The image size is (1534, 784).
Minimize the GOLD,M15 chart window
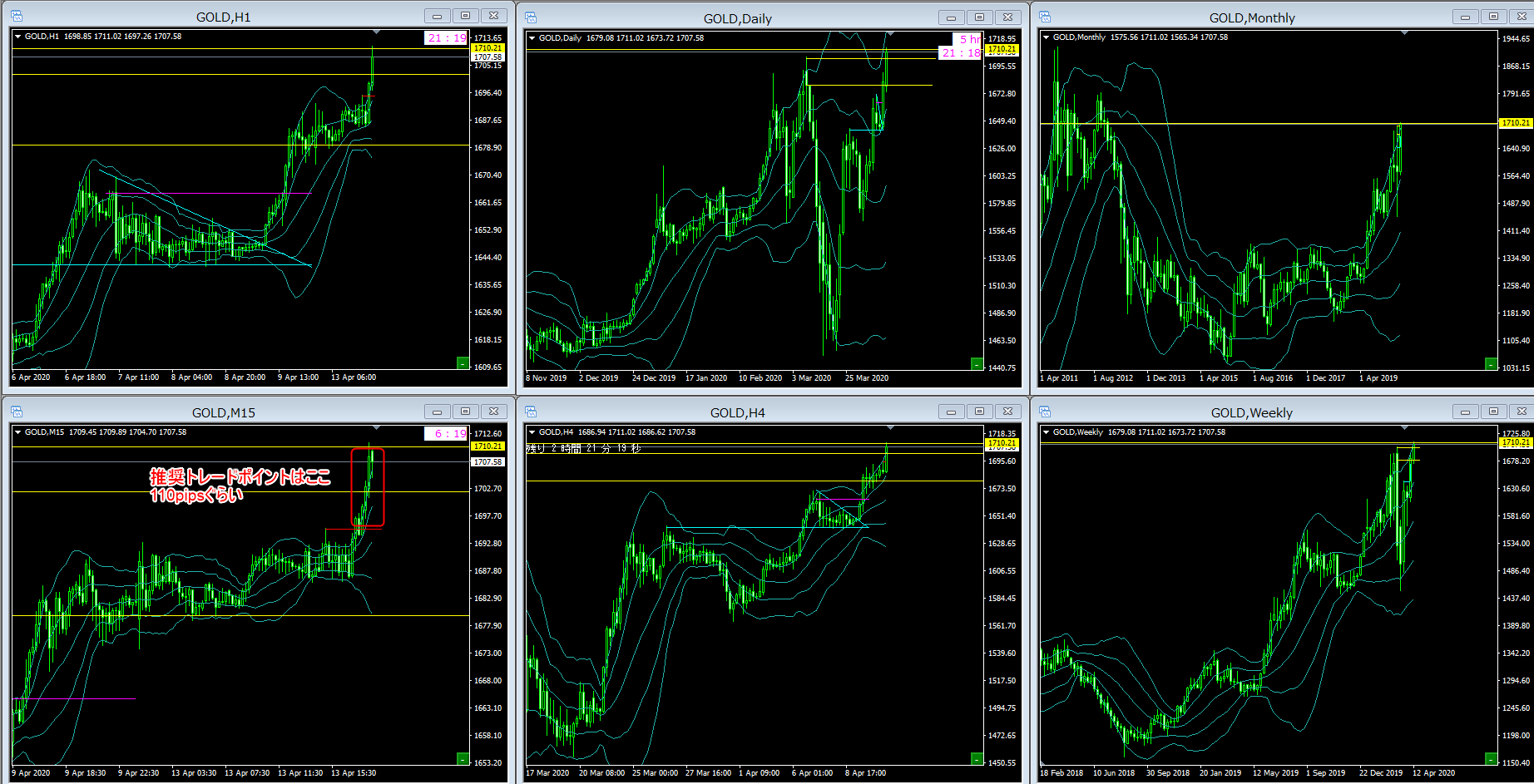click(x=437, y=412)
